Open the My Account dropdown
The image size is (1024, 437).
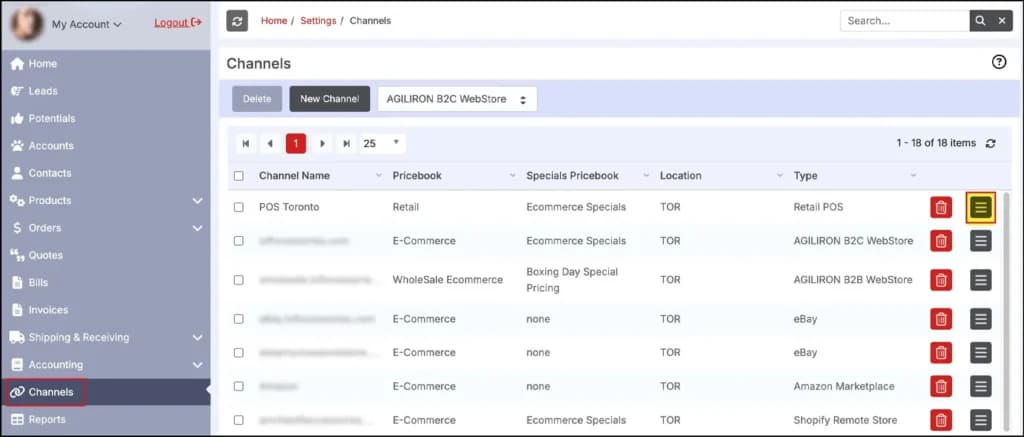87,25
